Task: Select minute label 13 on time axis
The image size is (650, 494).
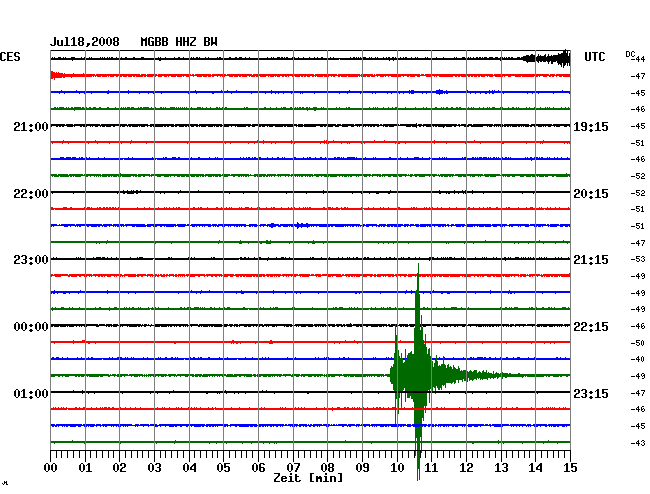Action: (x=501, y=467)
